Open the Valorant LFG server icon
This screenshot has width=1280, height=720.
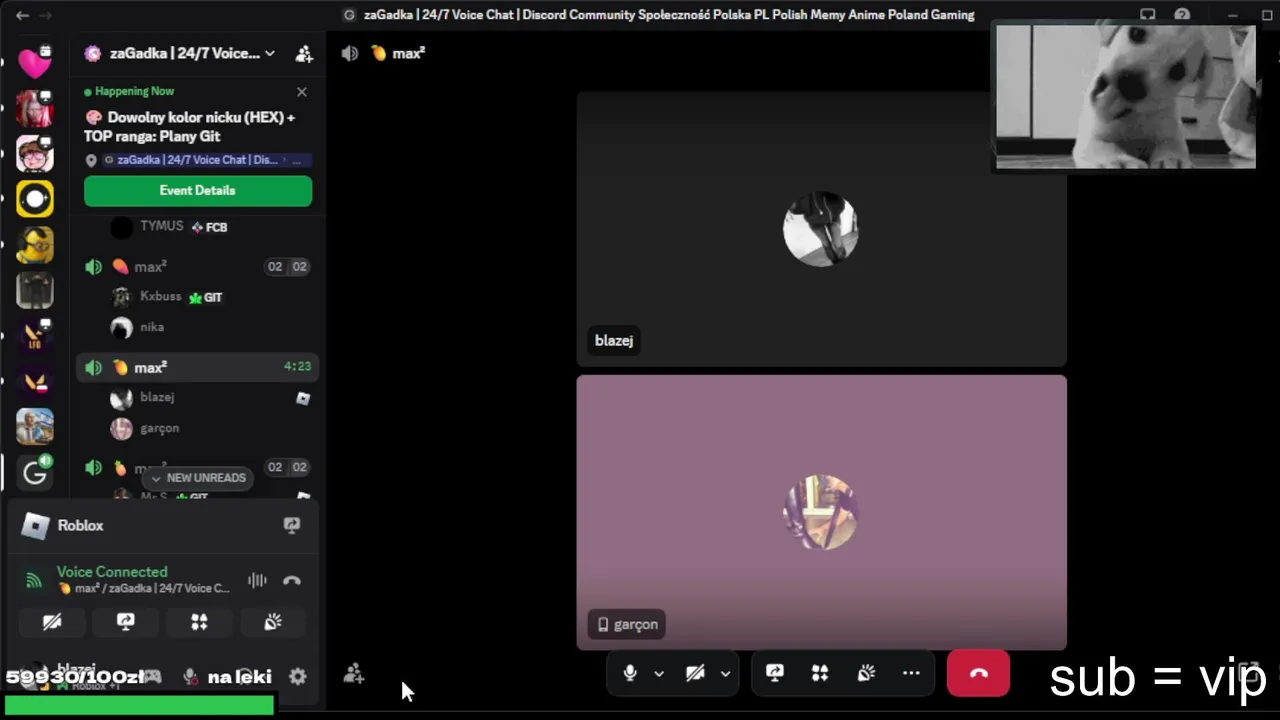(34, 336)
